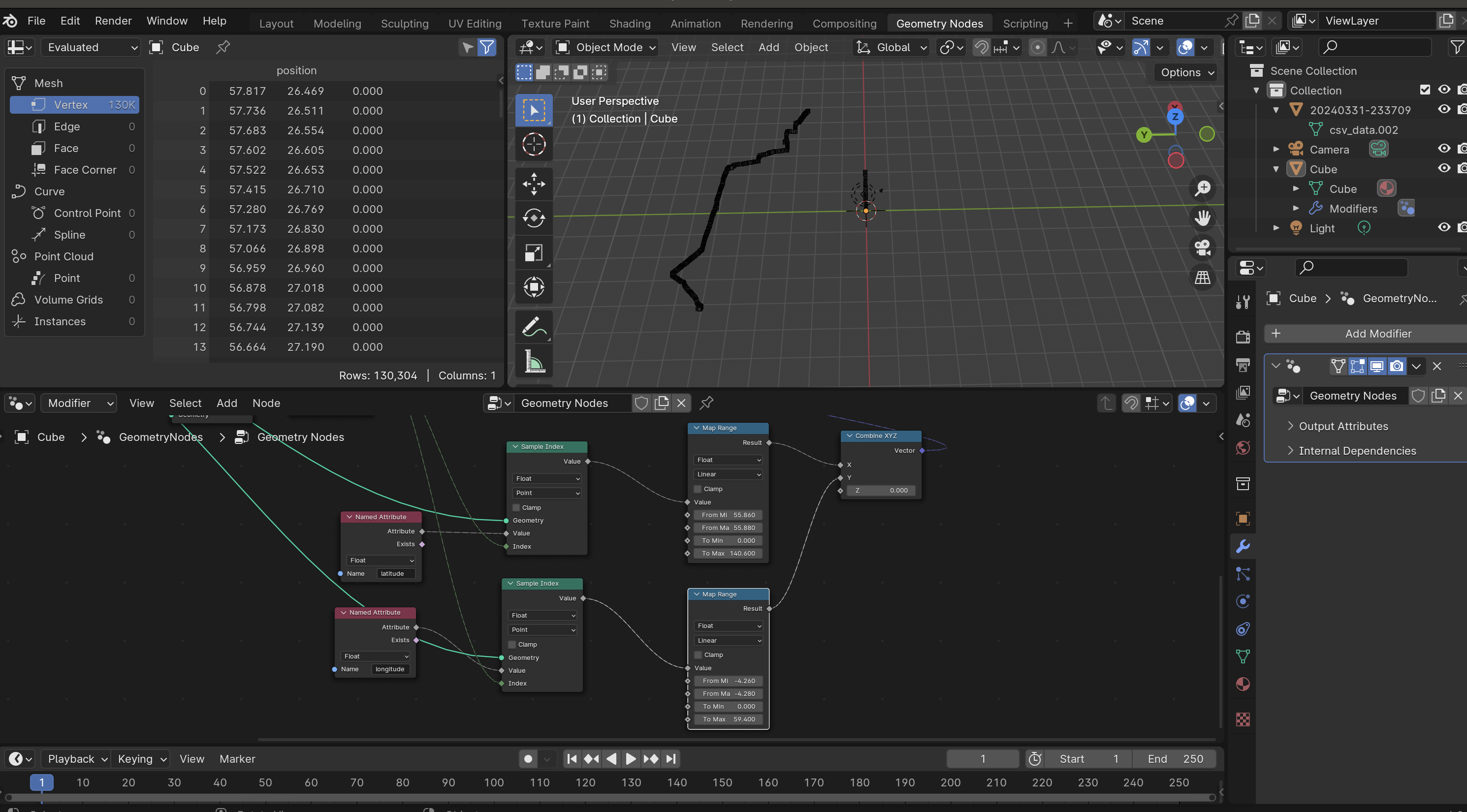Select the Transform tool in viewport toolbar
1467x812 pixels.
(x=534, y=286)
